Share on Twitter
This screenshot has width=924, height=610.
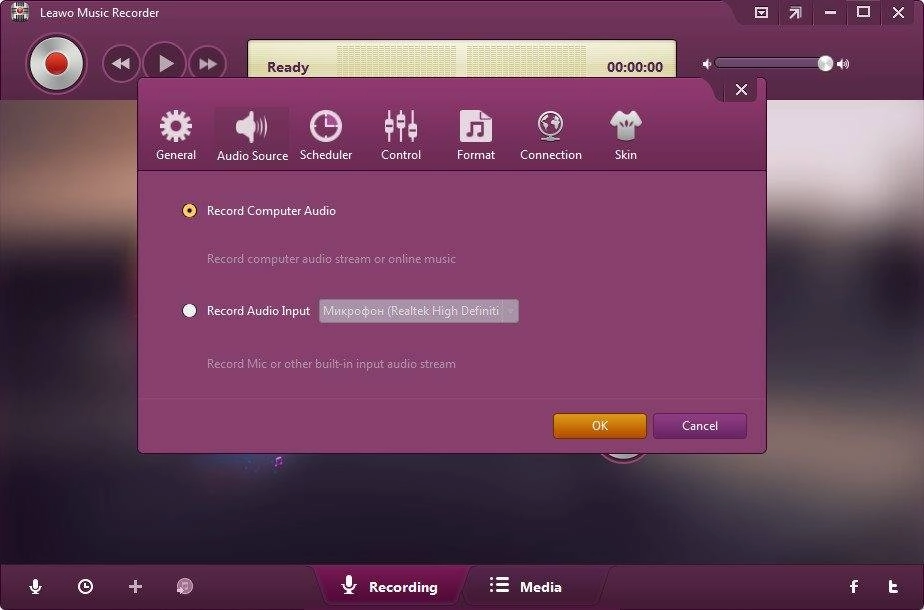(893, 586)
